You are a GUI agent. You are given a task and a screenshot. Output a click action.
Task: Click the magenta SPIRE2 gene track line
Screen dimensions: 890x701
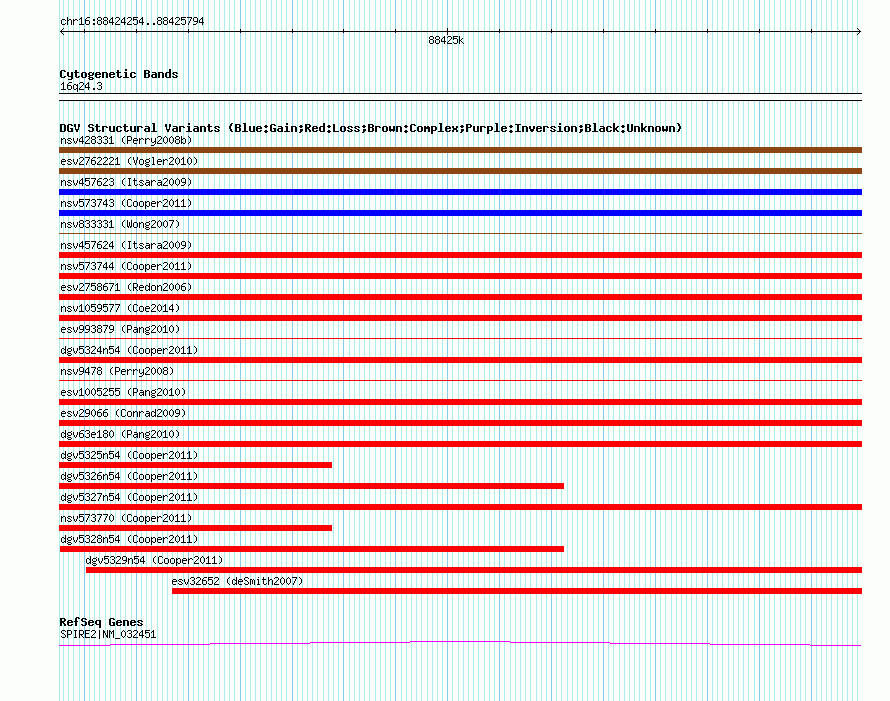pos(460,643)
